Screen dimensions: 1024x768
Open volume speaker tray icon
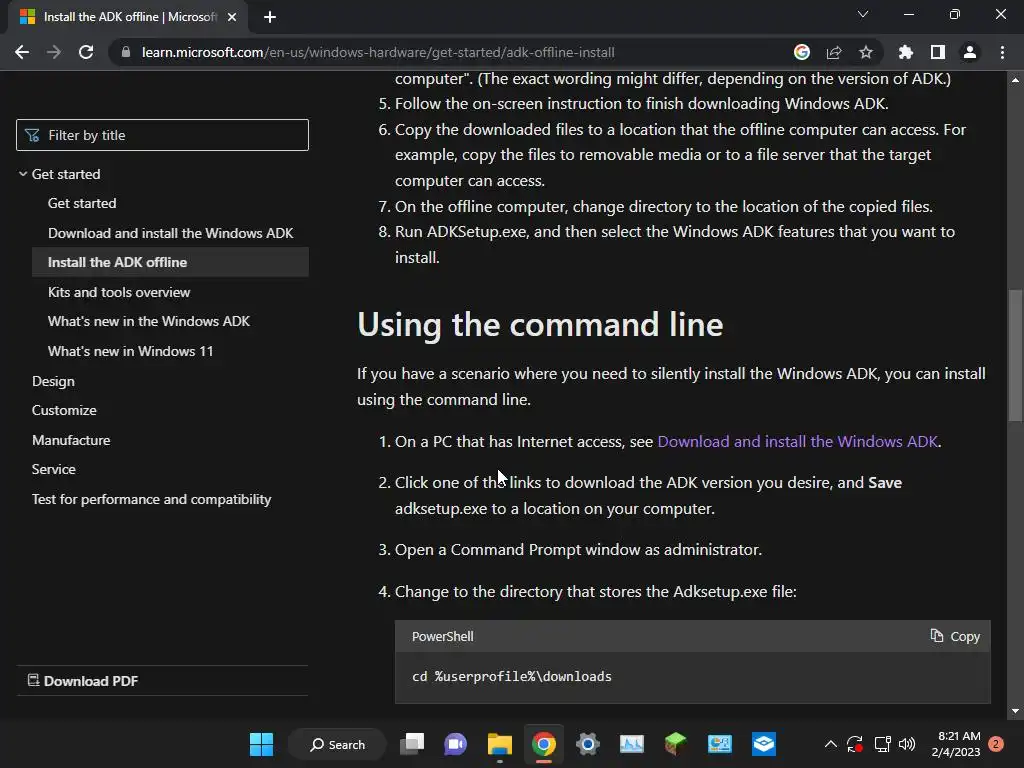click(x=906, y=744)
